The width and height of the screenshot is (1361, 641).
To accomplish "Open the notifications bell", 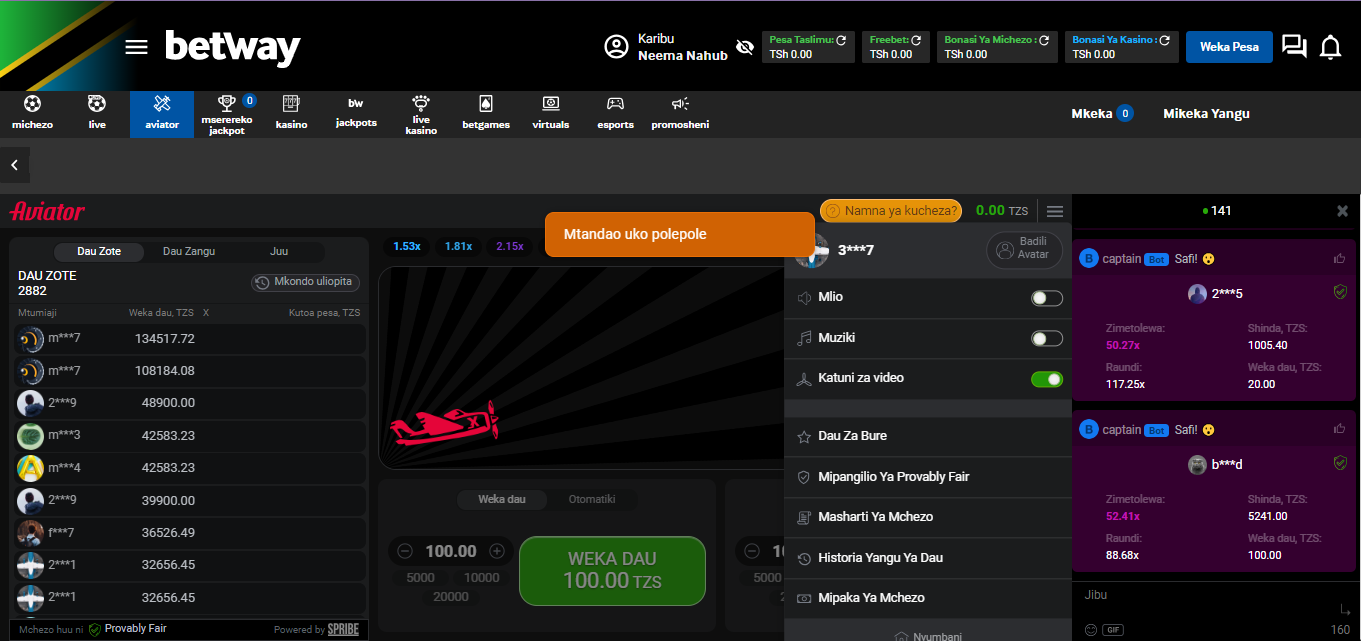I will (1330, 47).
